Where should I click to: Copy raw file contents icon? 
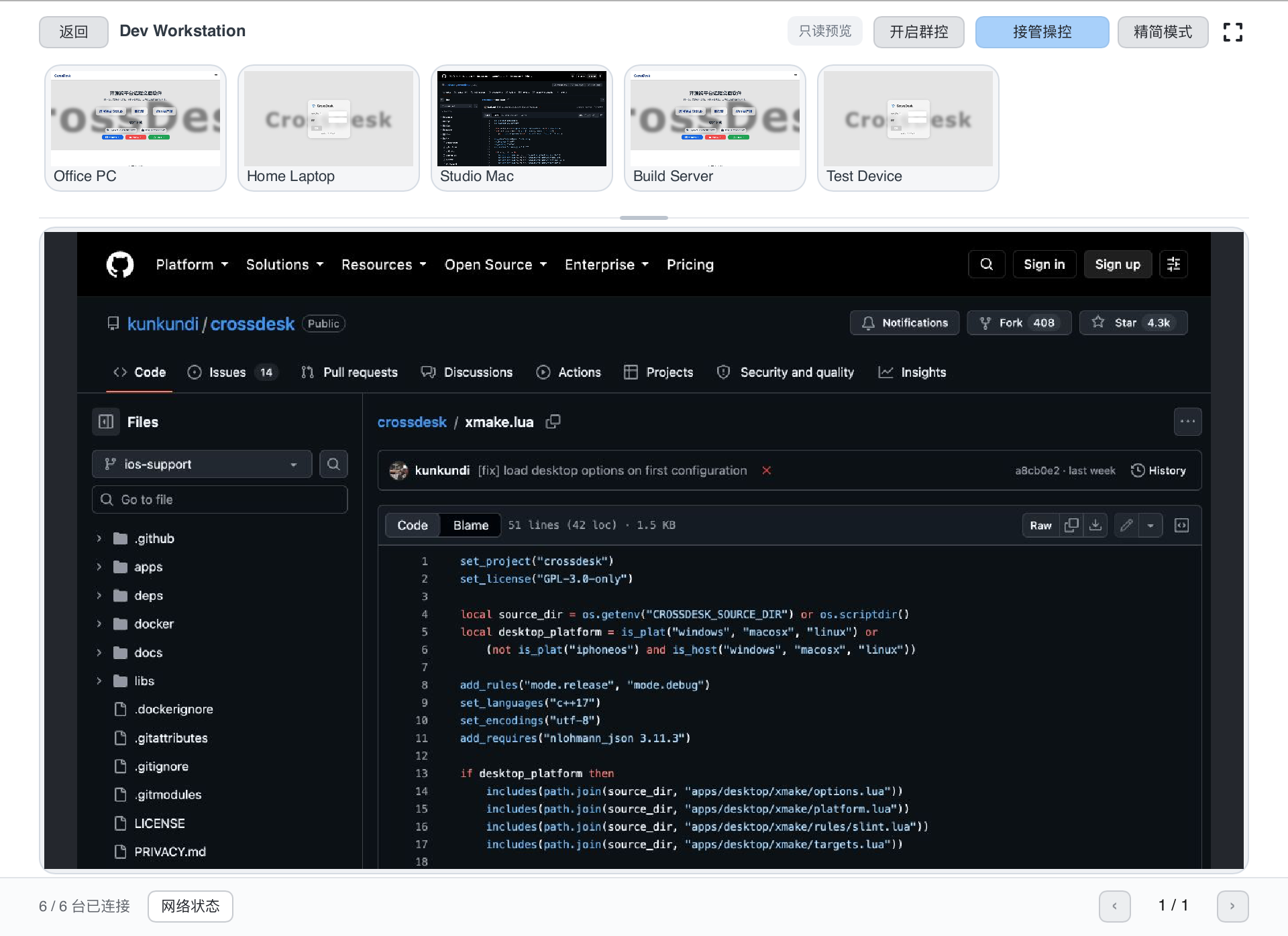(1071, 525)
